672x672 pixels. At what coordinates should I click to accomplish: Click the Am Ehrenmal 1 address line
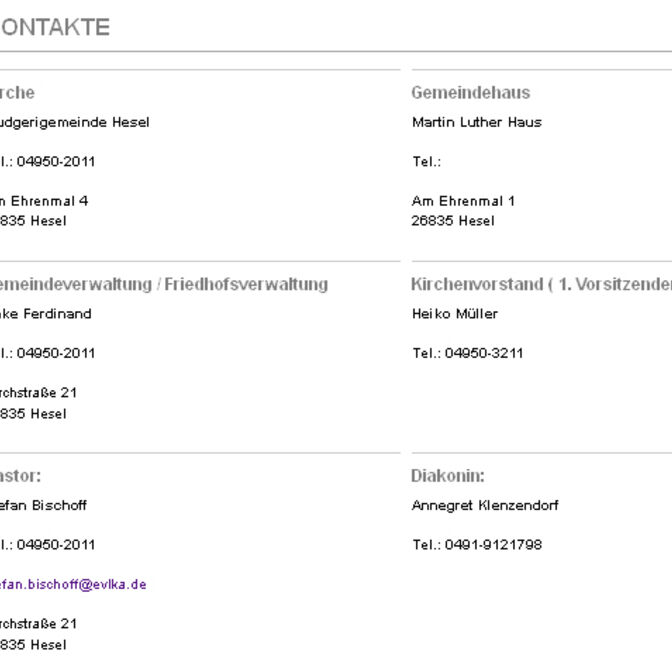pos(463,201)
